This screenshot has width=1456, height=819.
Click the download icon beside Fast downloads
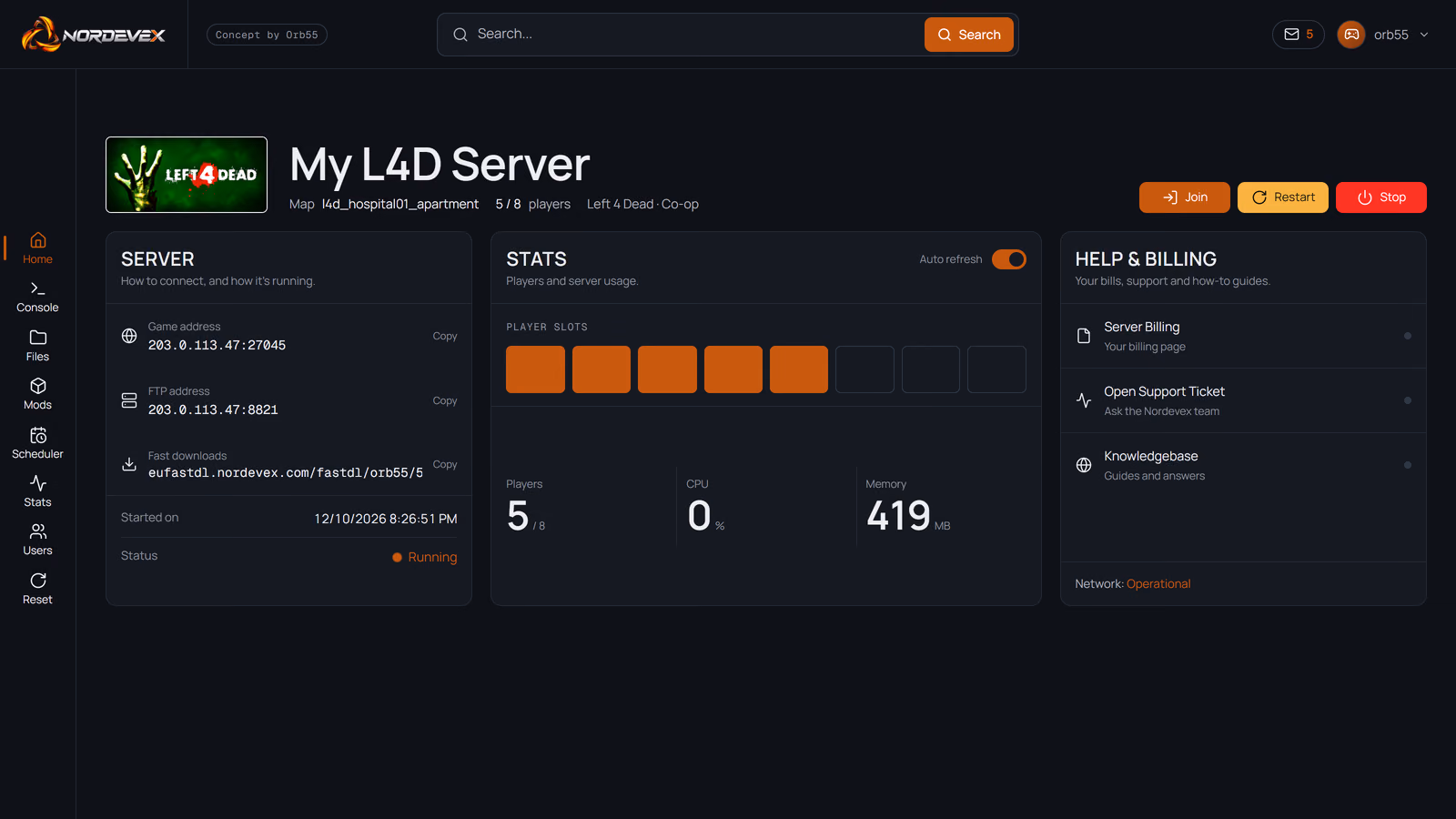click(x=129, y=464)
